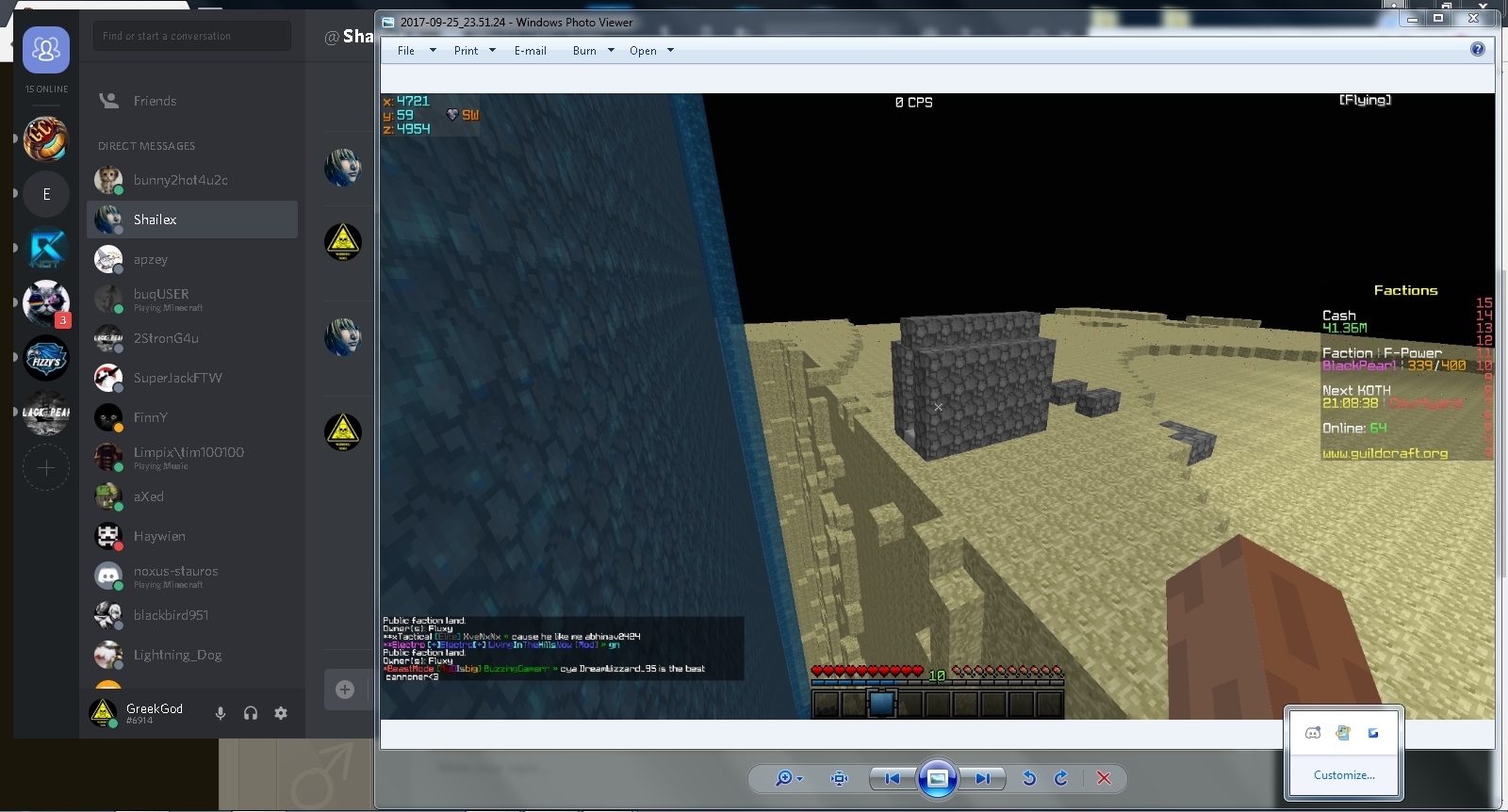
Task: Open the Fizzy's server icon
Action: pyautogui.click(x=46, y=359)
